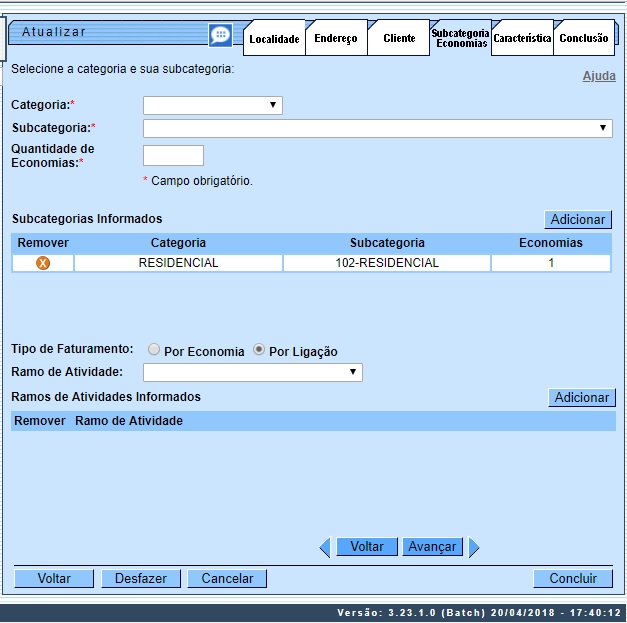This screenshot has height=623, width=627.
Task: Select the Por Ligação radio option
Action: click(259, 351)
